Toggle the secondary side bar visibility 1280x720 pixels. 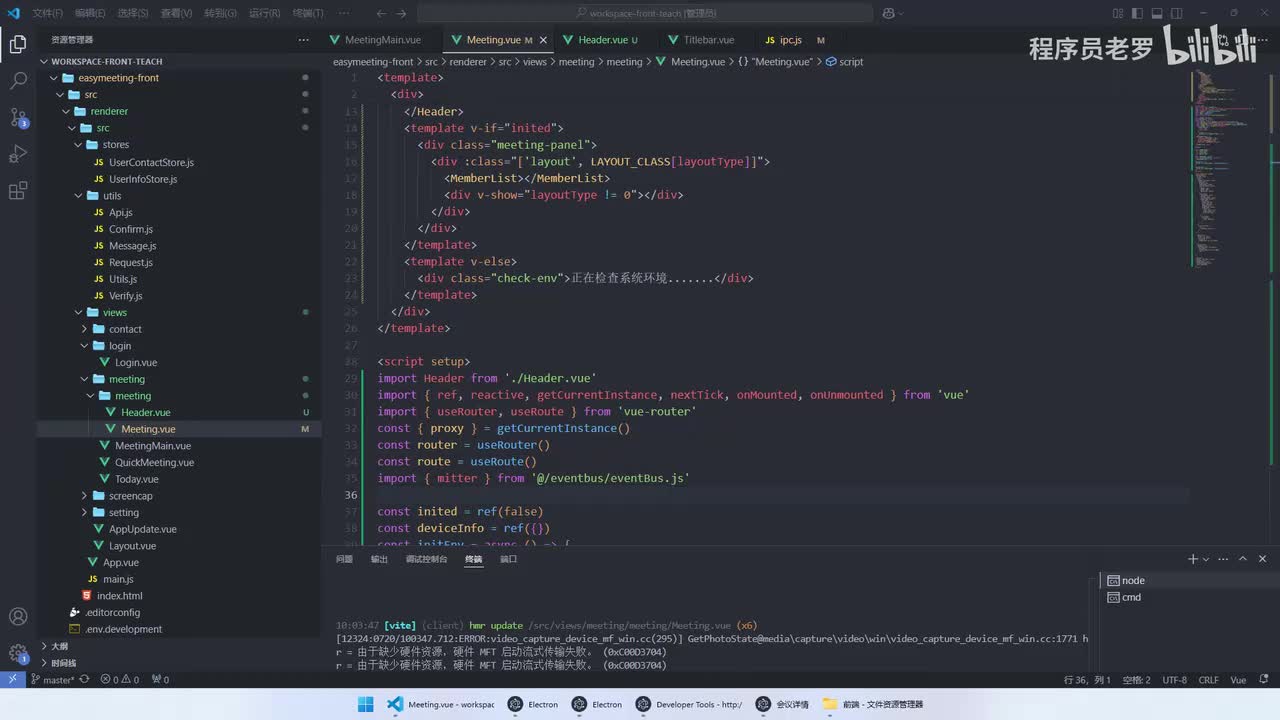(x=1176, y=13)
